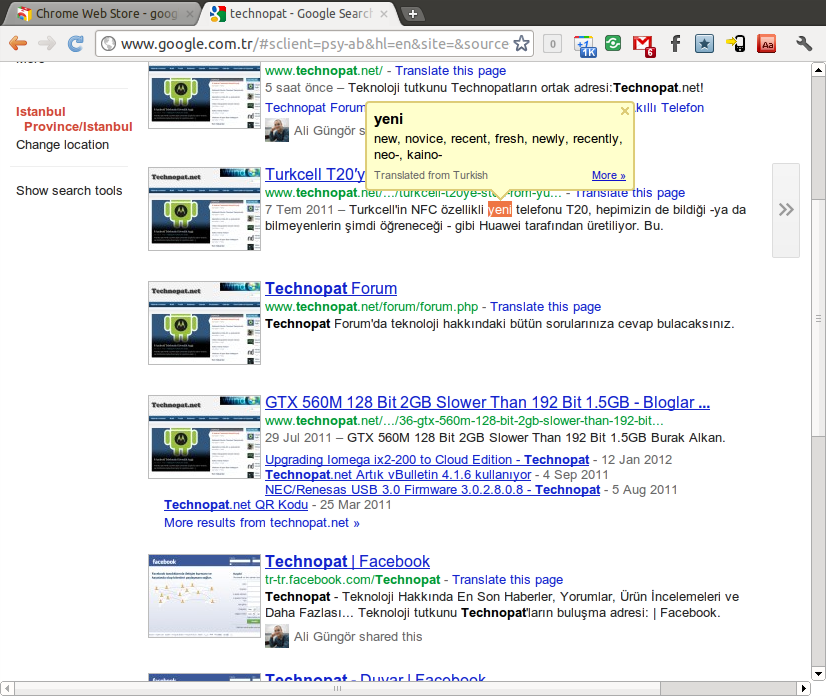Select the technopat Google Search tab

pyautogui.click(x=297, y=14)
